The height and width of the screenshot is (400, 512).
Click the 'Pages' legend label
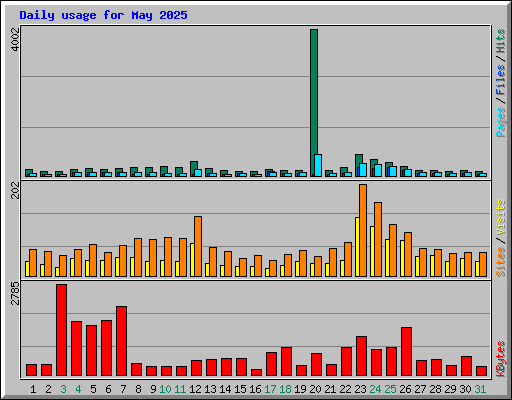click(x=500, y=121)
